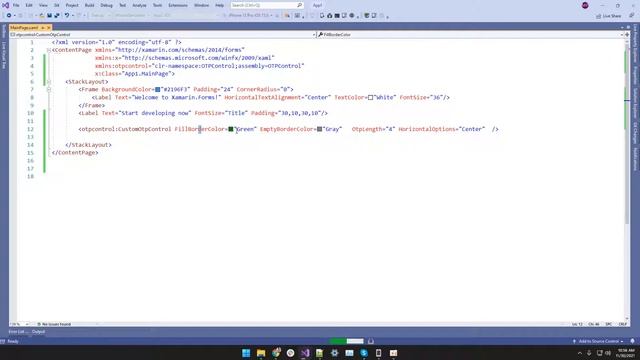
Task: Open the Tools menu
Action: 157,5
